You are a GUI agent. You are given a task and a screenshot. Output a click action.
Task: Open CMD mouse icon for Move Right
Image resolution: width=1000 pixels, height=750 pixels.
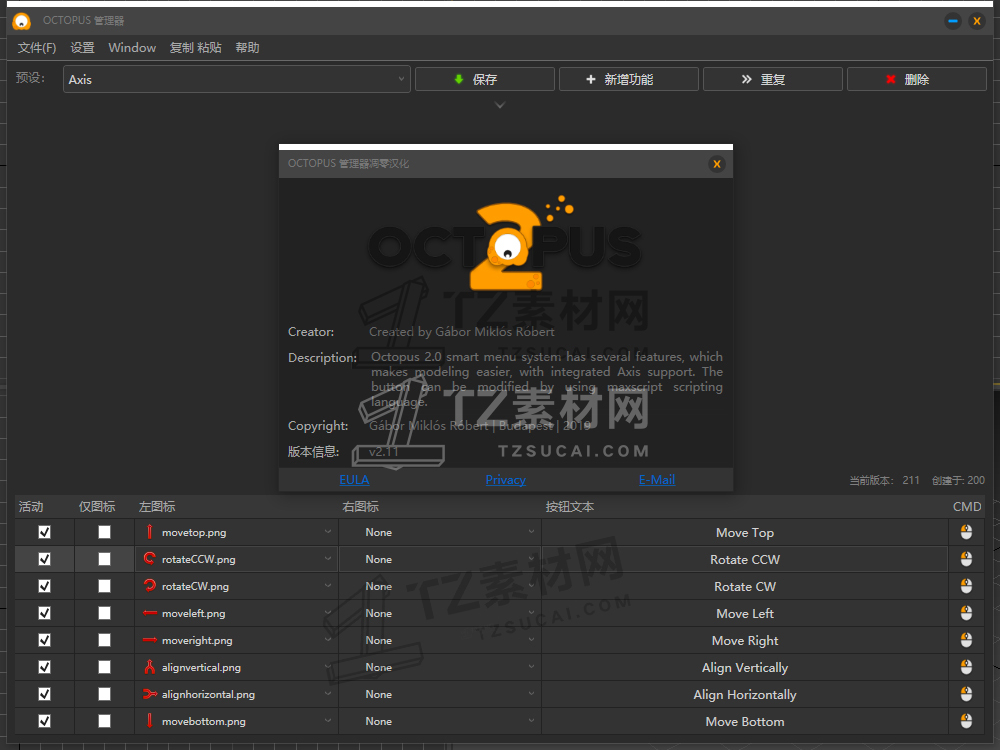[966, 640]
